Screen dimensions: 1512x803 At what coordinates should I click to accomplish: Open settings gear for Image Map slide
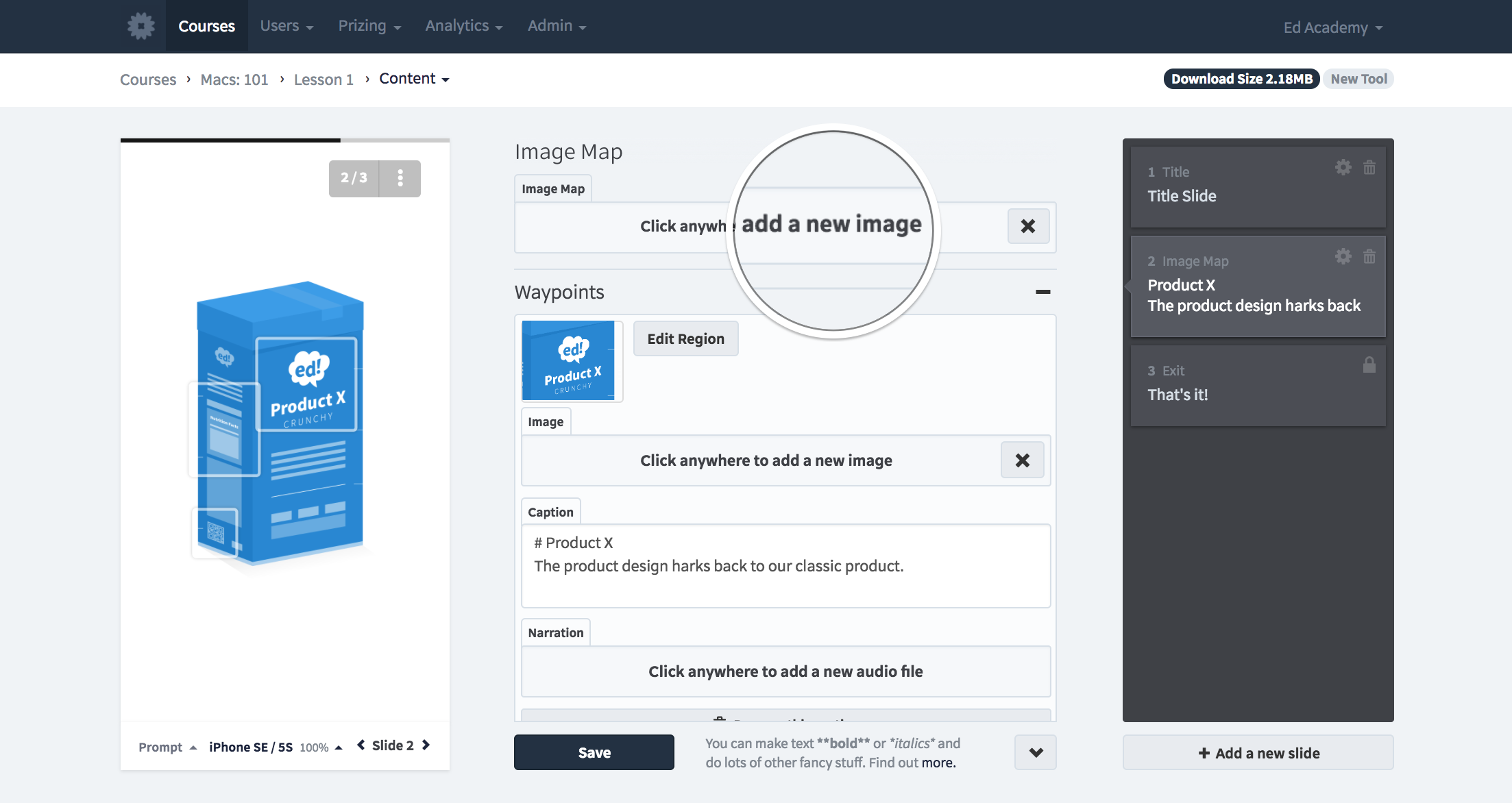(1343, 256)
